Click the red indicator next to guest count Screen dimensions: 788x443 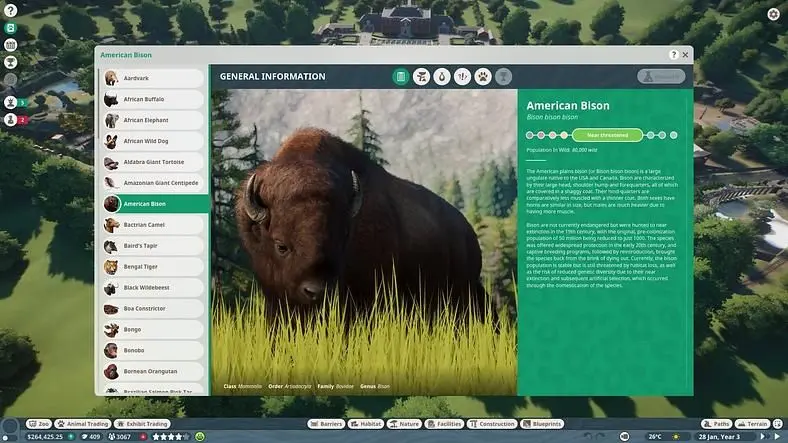(143, 437)
